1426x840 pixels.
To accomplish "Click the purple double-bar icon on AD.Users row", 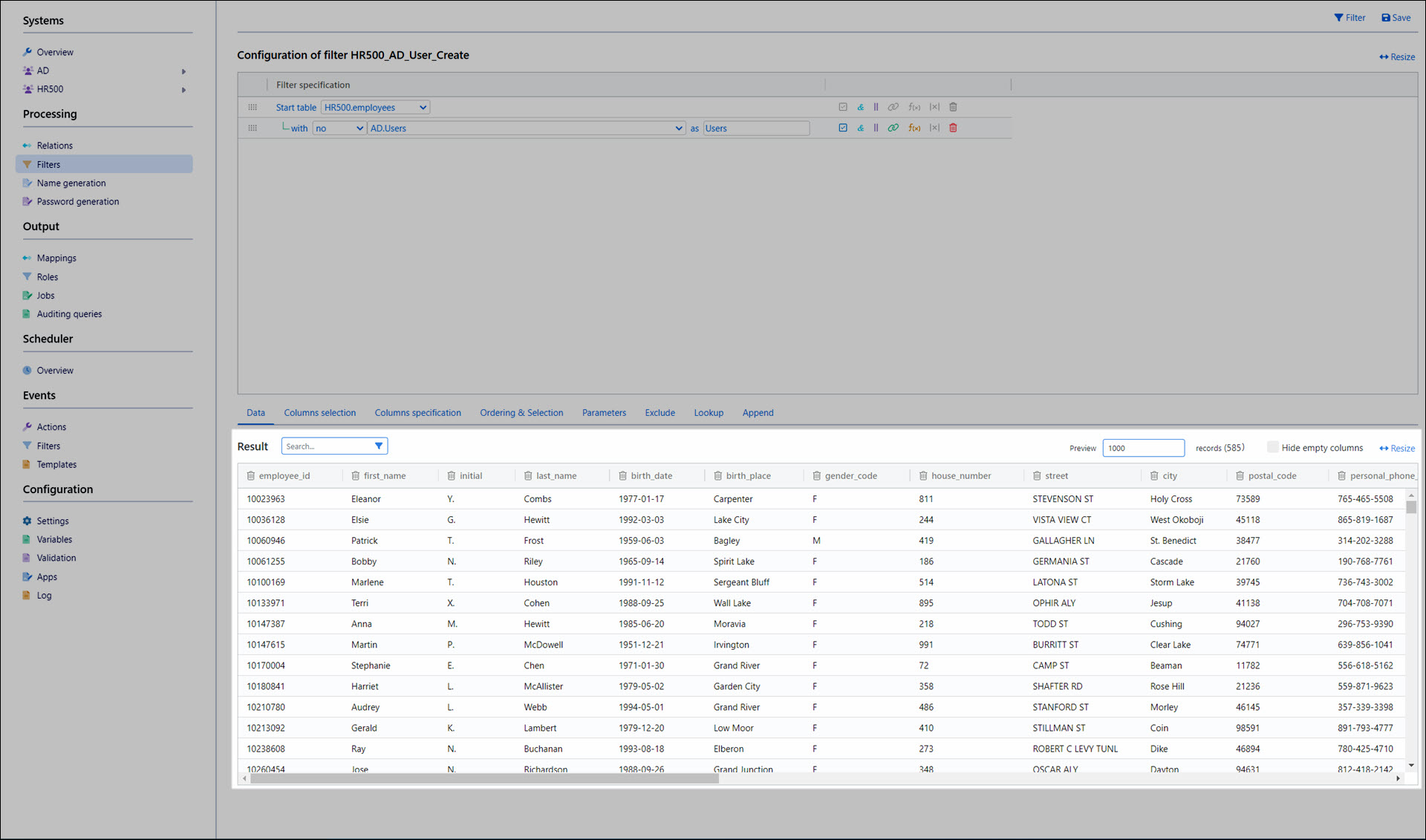I will click(x=876, y=128).
